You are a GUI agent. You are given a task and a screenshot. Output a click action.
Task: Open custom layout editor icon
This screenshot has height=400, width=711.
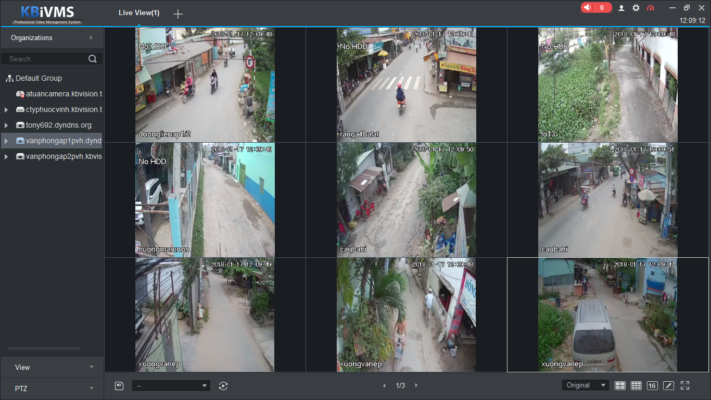click(x=668, y=385)
